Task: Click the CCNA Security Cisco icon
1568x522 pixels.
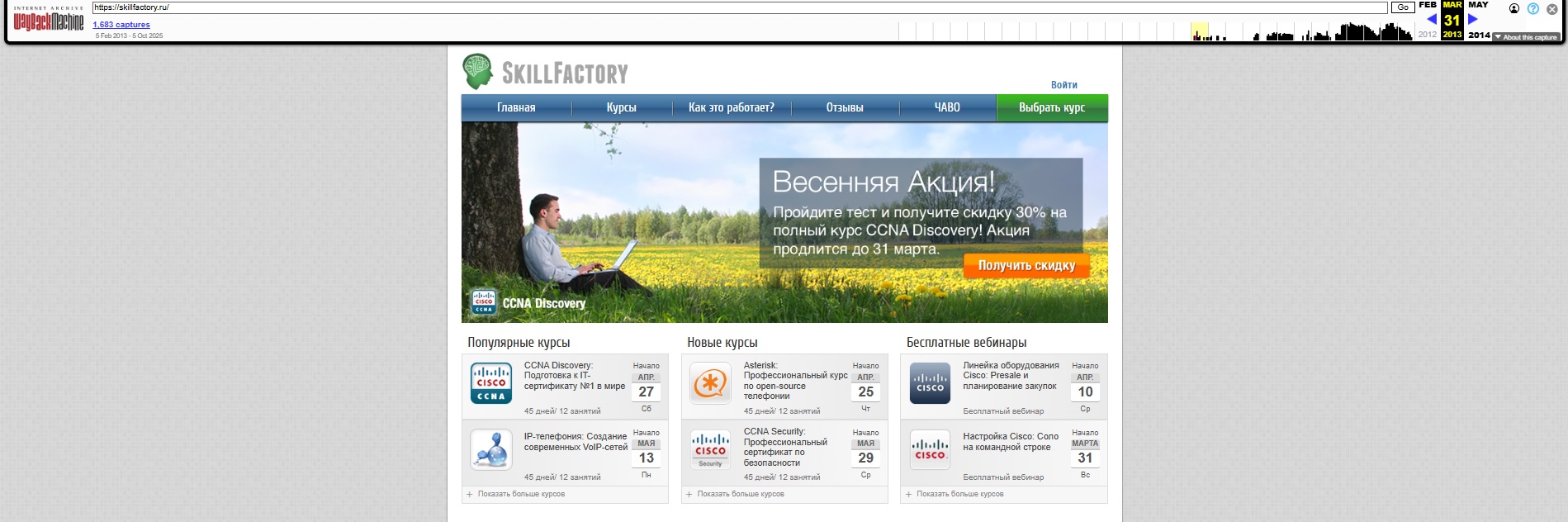Action: [710, 450]
